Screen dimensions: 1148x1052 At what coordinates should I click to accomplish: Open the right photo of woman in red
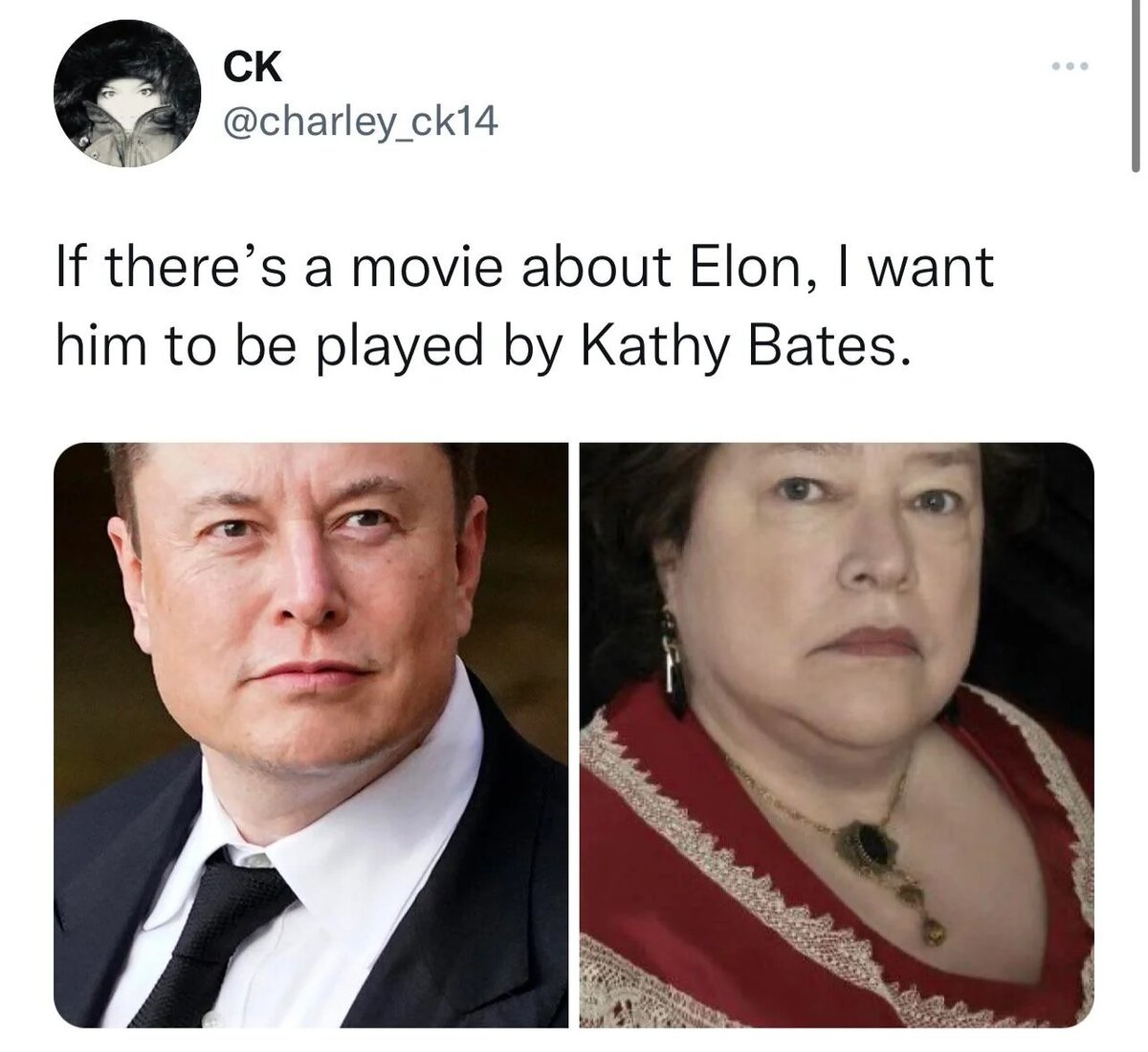836,734
